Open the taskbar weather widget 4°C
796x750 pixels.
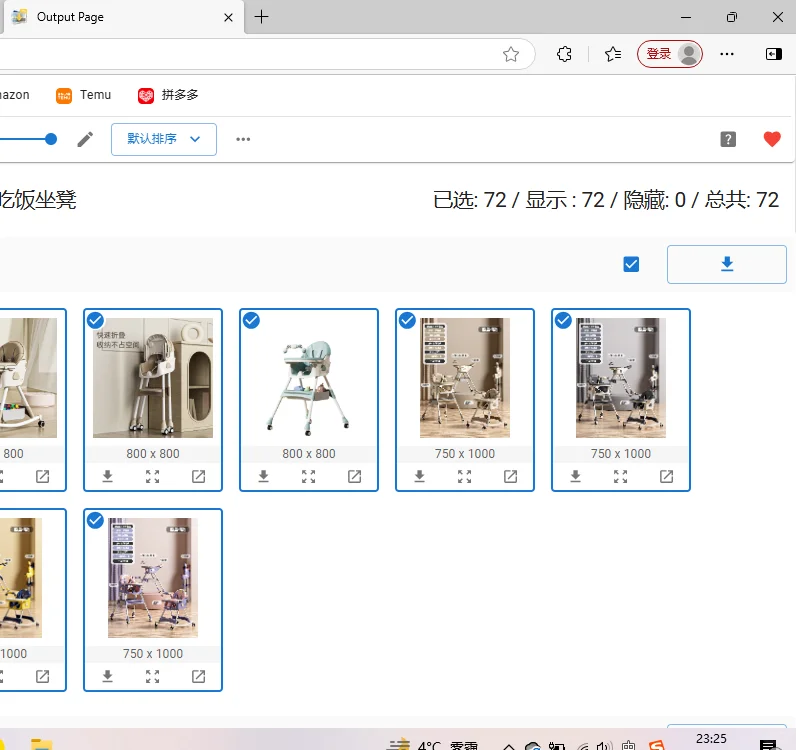coord(433,744)
